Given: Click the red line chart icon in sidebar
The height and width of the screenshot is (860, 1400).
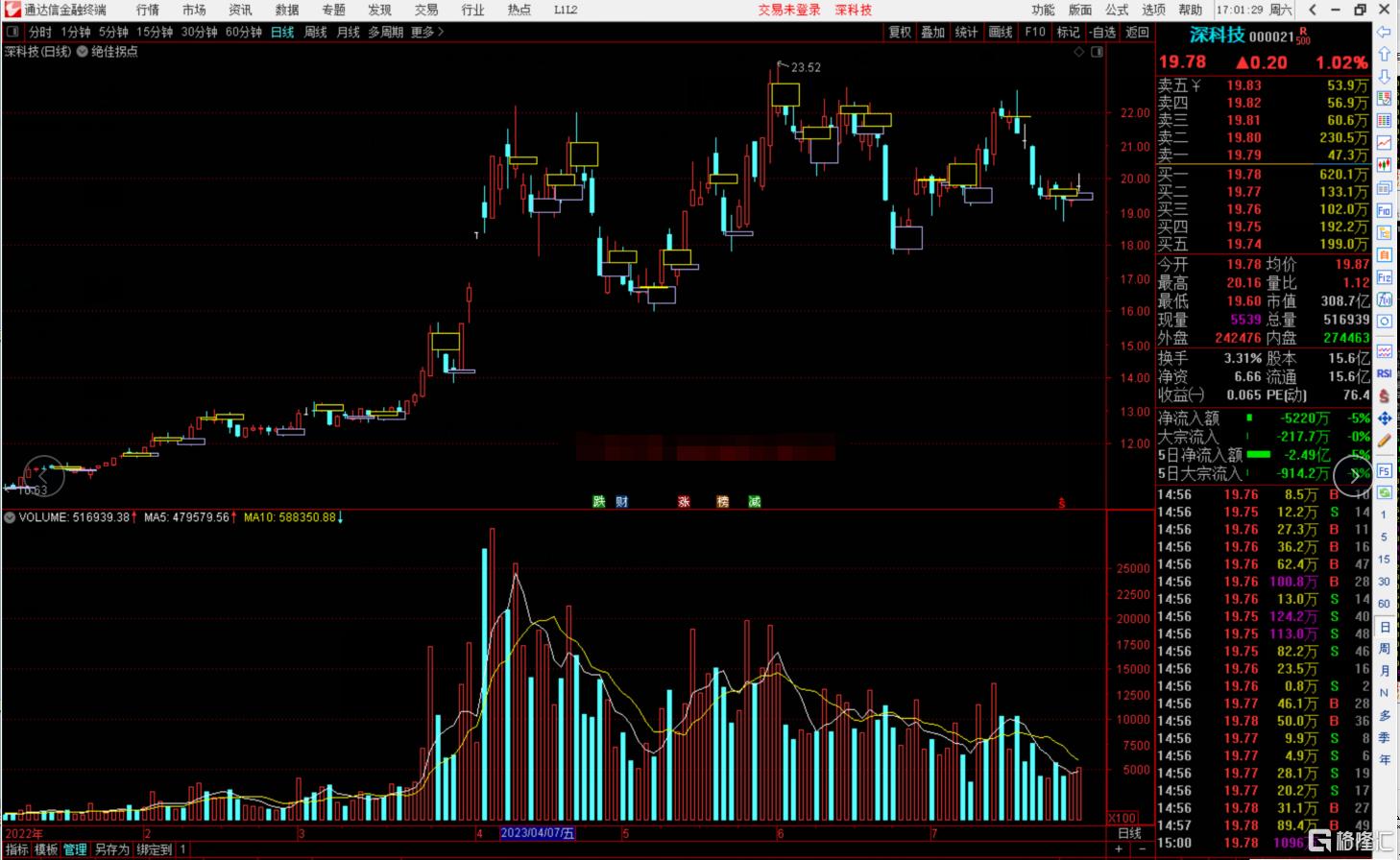Looking at the screenshot, I should coord(1384,142).
